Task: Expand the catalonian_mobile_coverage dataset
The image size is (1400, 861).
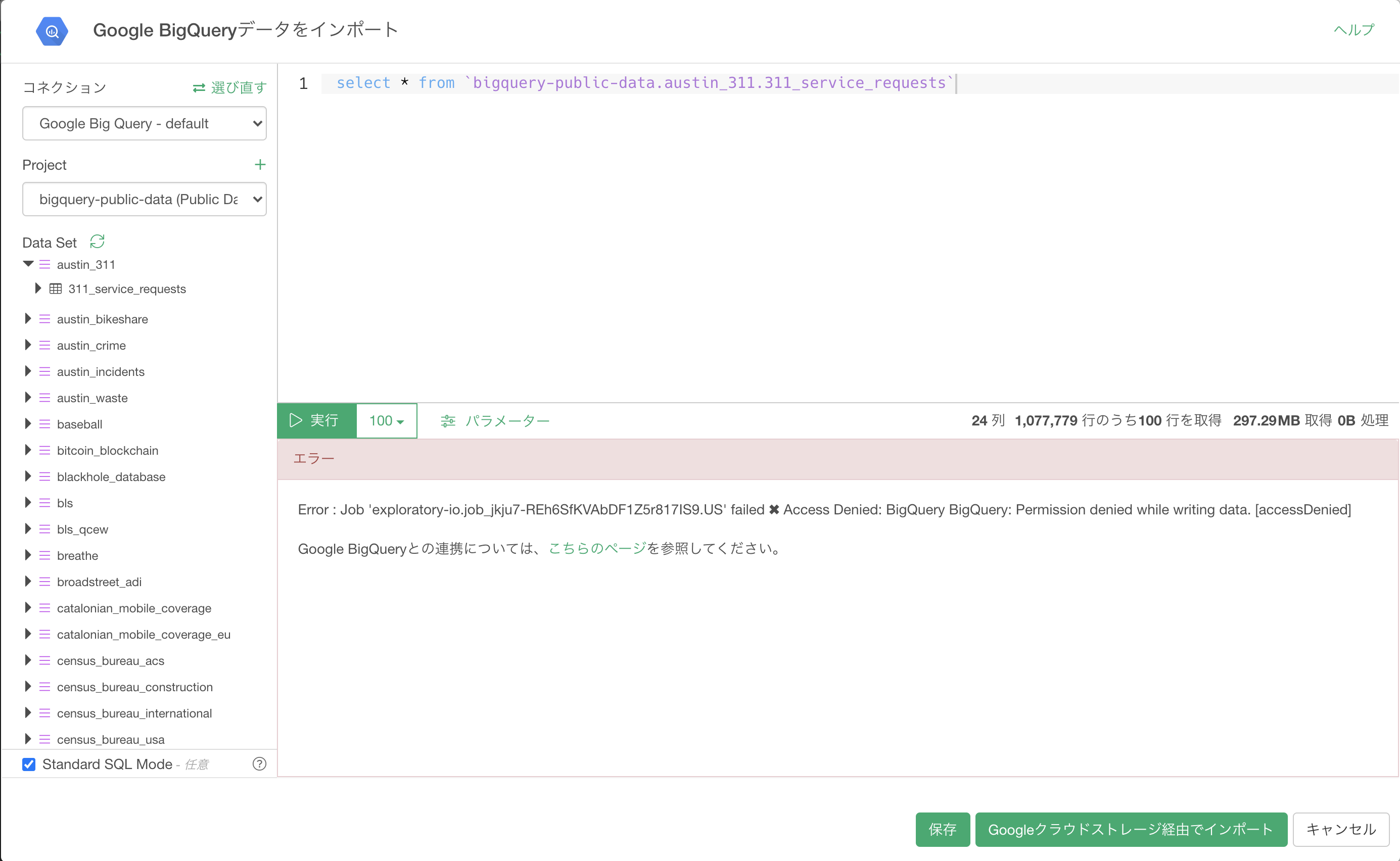Action: click(27, 607)
